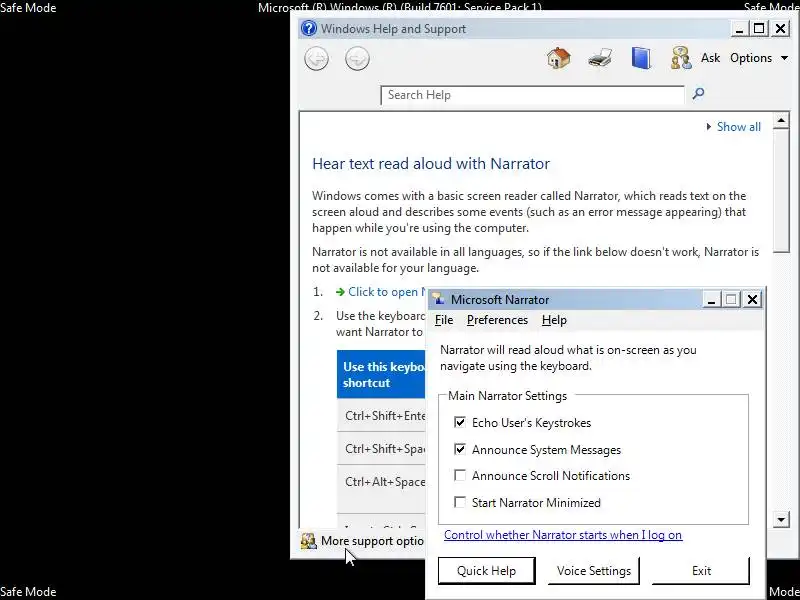This screenshot has height=600, width=800.
Task: Click the help pane scrollbar thumb
Action: [781, 190]
